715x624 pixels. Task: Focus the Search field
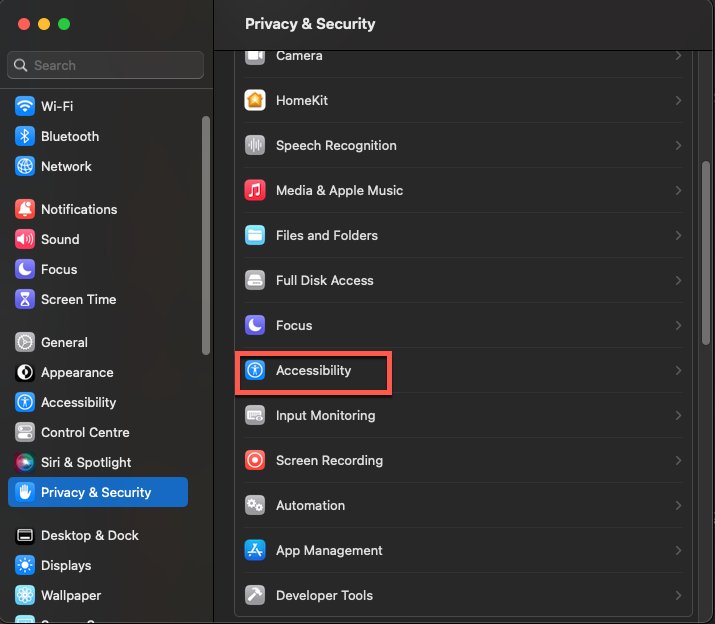click(x=105, y=65)
